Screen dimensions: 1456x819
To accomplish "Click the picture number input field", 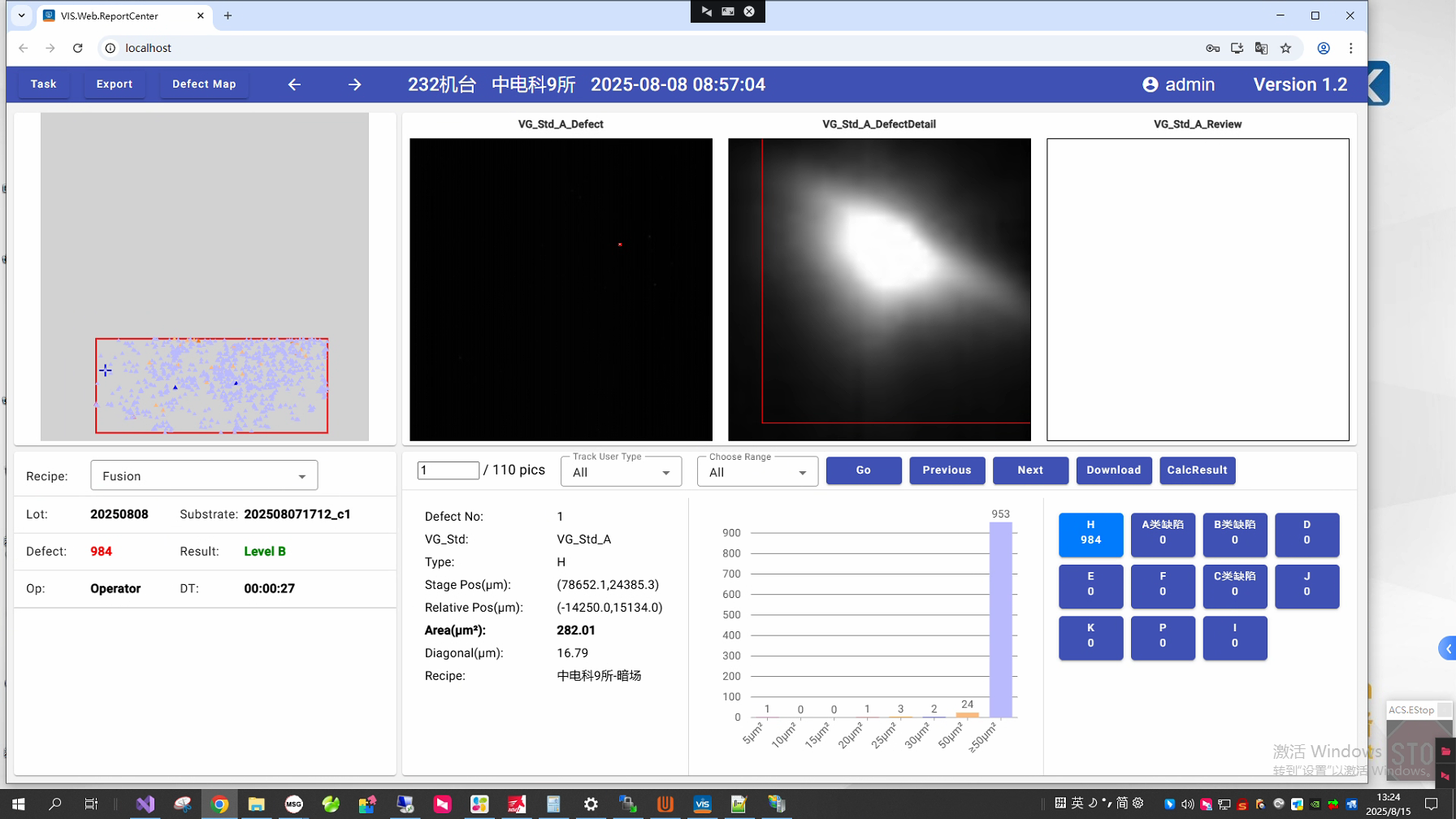I will (448, 470).
